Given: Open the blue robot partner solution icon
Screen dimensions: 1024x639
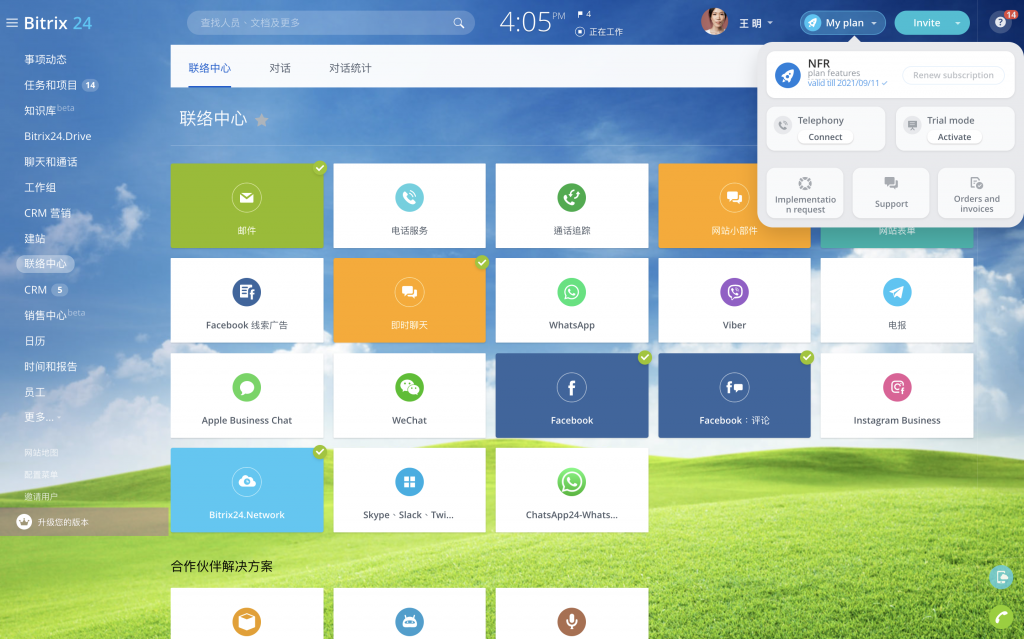Looking at the screenshot, I should tap(409, 622).
